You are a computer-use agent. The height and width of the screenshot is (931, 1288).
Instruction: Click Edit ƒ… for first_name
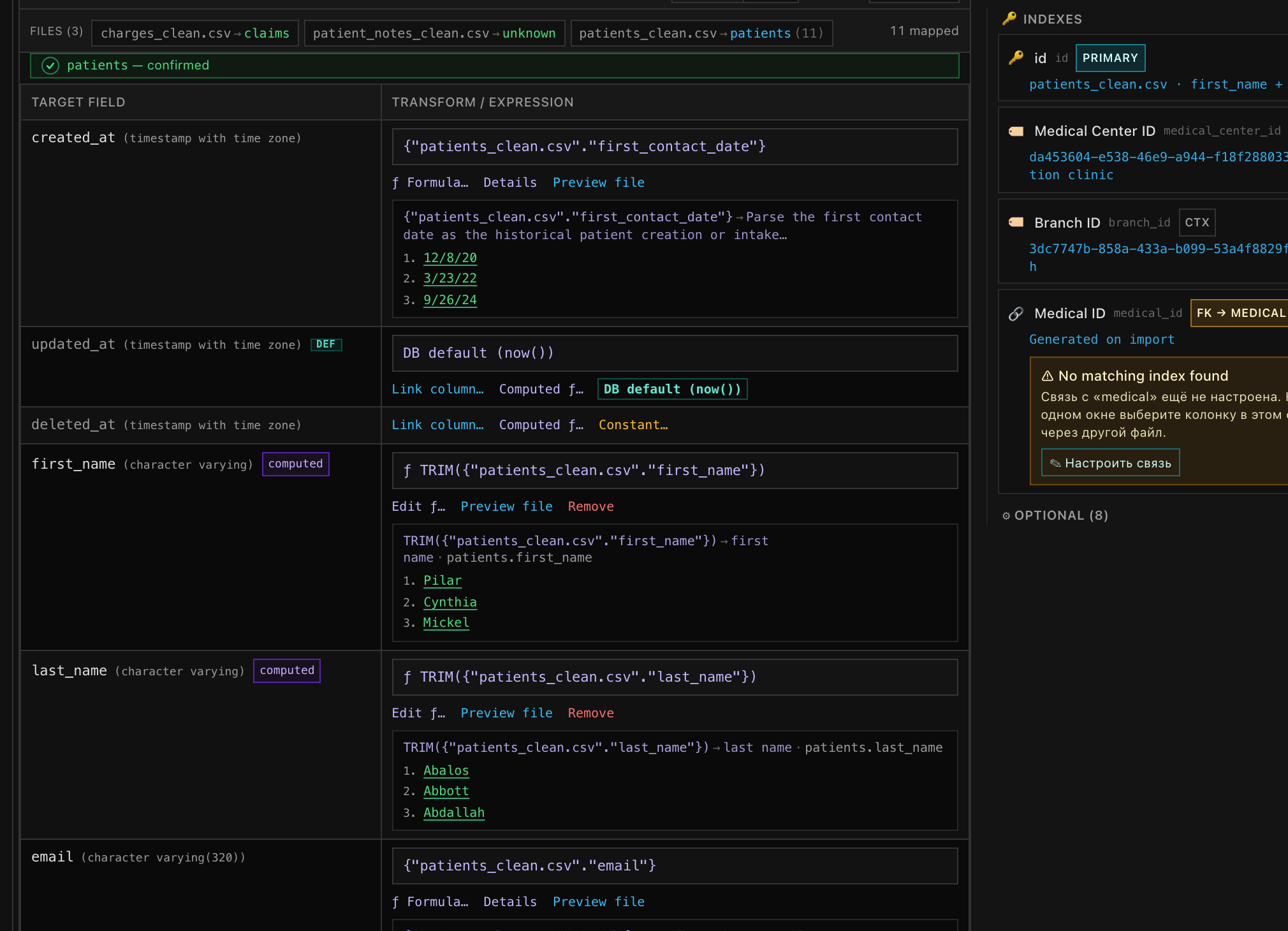[x=418, y=506]
